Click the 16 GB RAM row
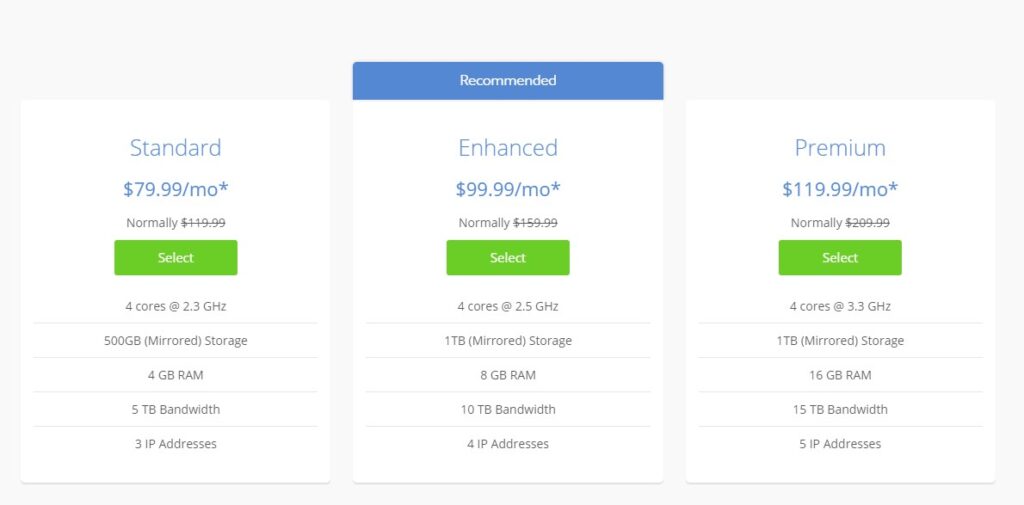Viewport: 1024px width, 505px height. coord(840,375)
